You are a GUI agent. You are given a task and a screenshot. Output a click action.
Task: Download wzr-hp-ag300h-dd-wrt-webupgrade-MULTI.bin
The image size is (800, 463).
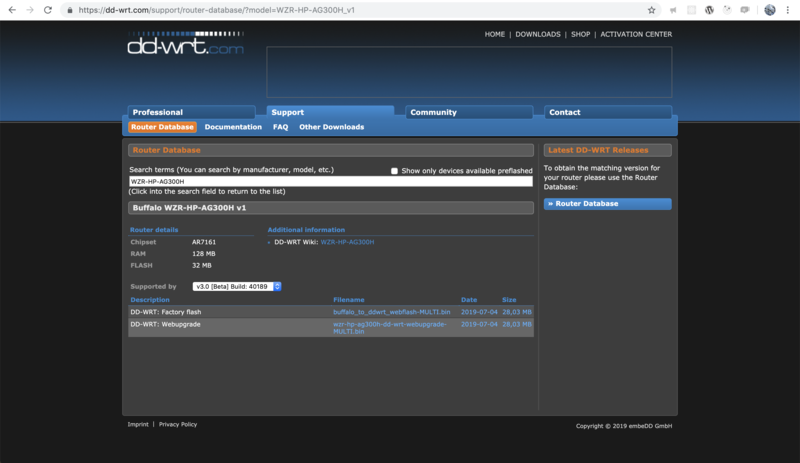pos(390,328)
